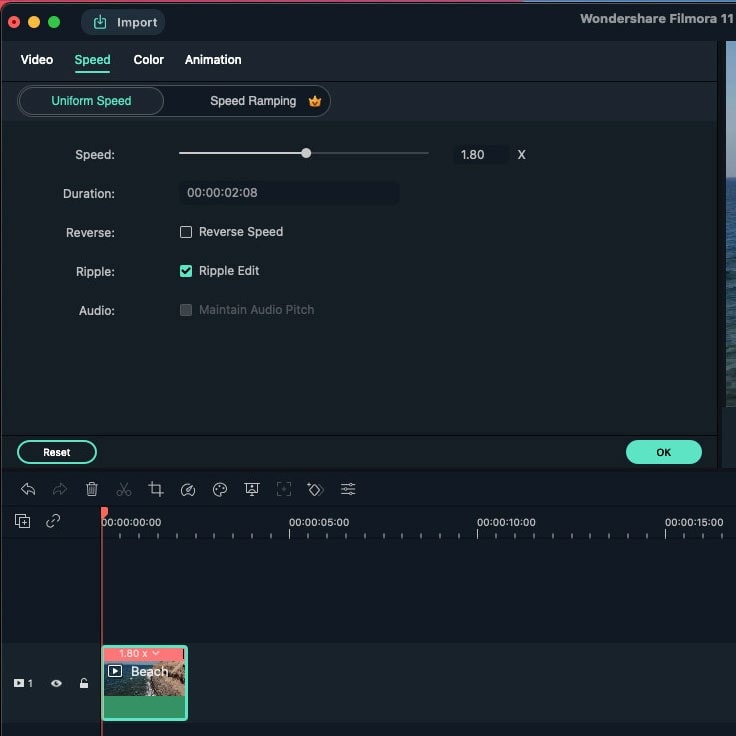Toggle track 1 visibility eye
Screen dimensions: 736x736
coord(56,683)
